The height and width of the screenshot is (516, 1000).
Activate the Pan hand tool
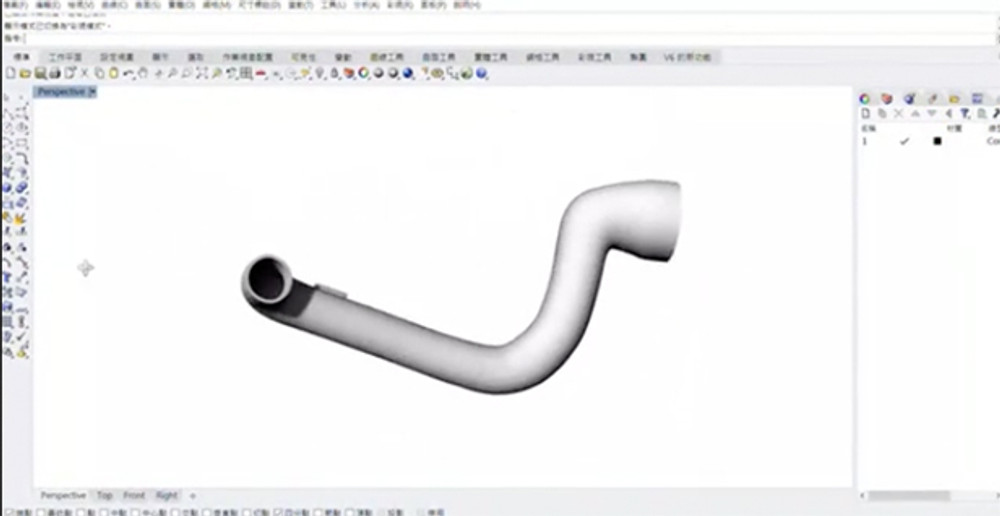click(143, 73)
